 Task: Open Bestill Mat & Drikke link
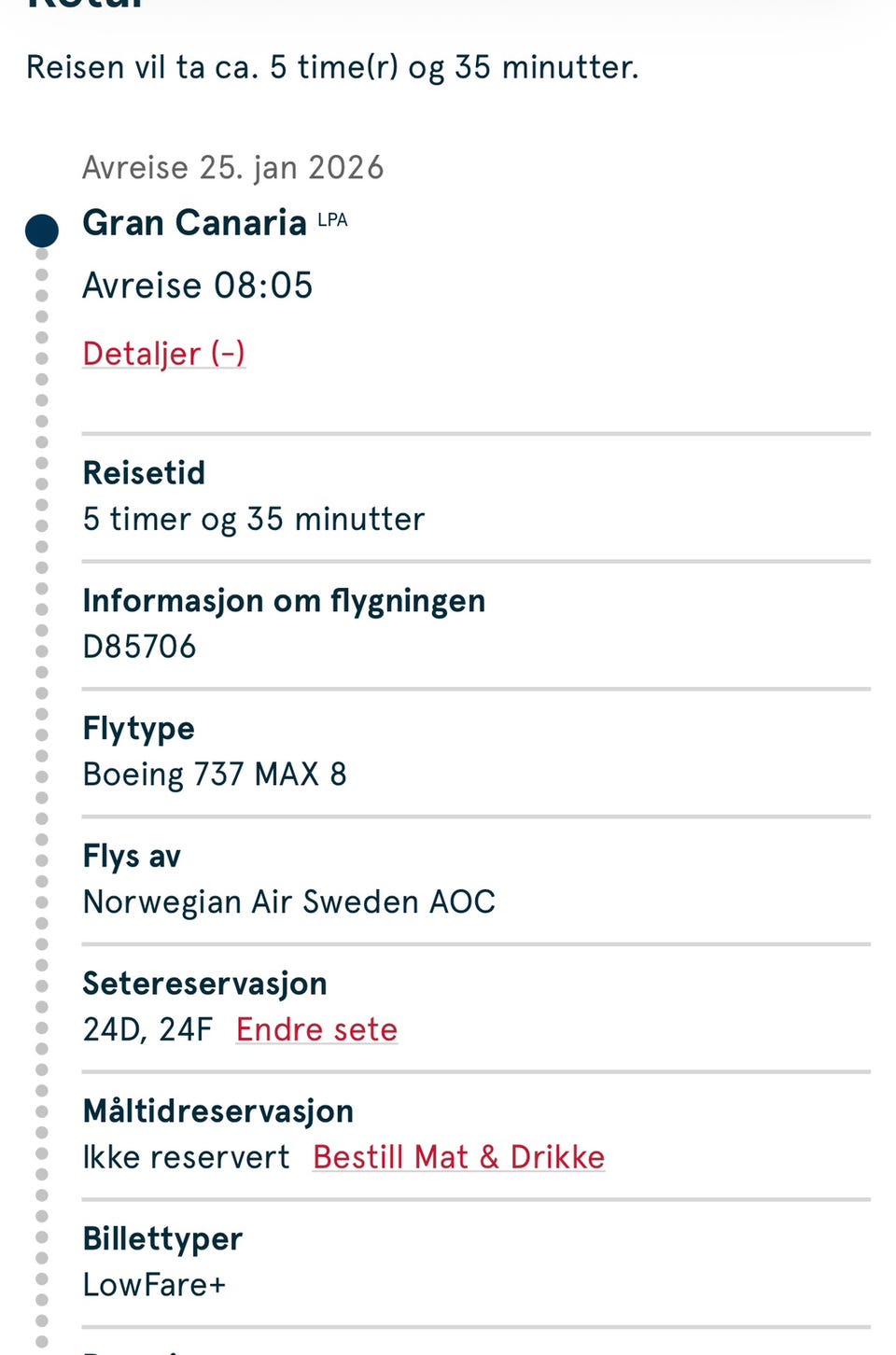coord(458,1157)
